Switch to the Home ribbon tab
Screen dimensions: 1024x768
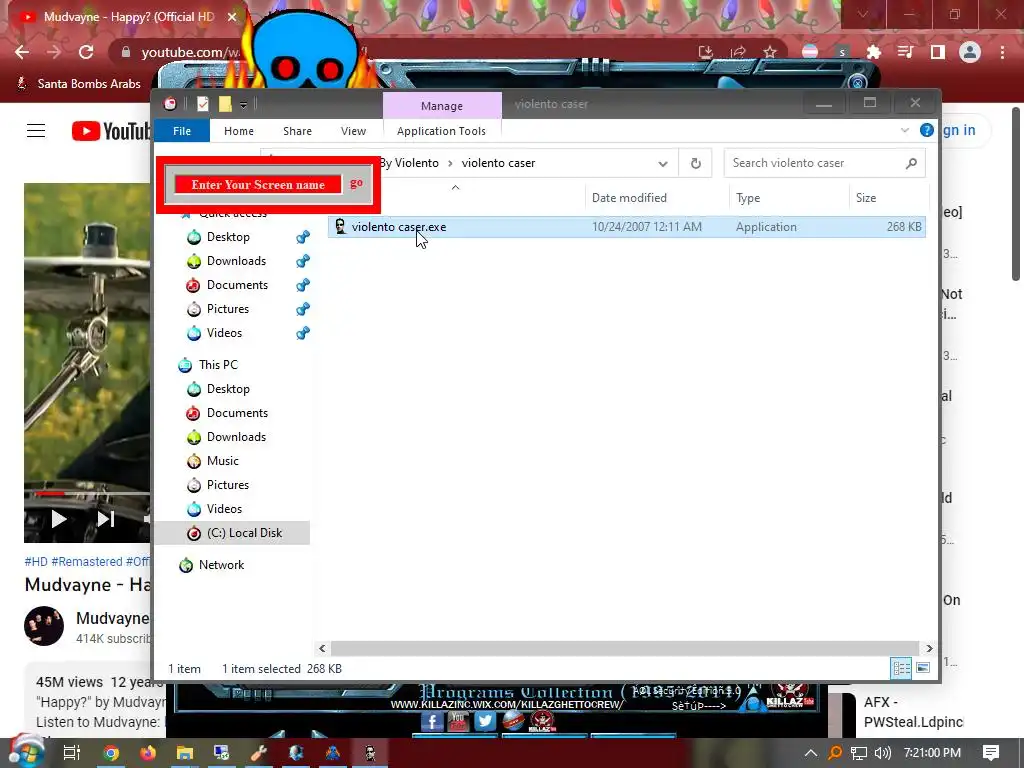point(238,131)
